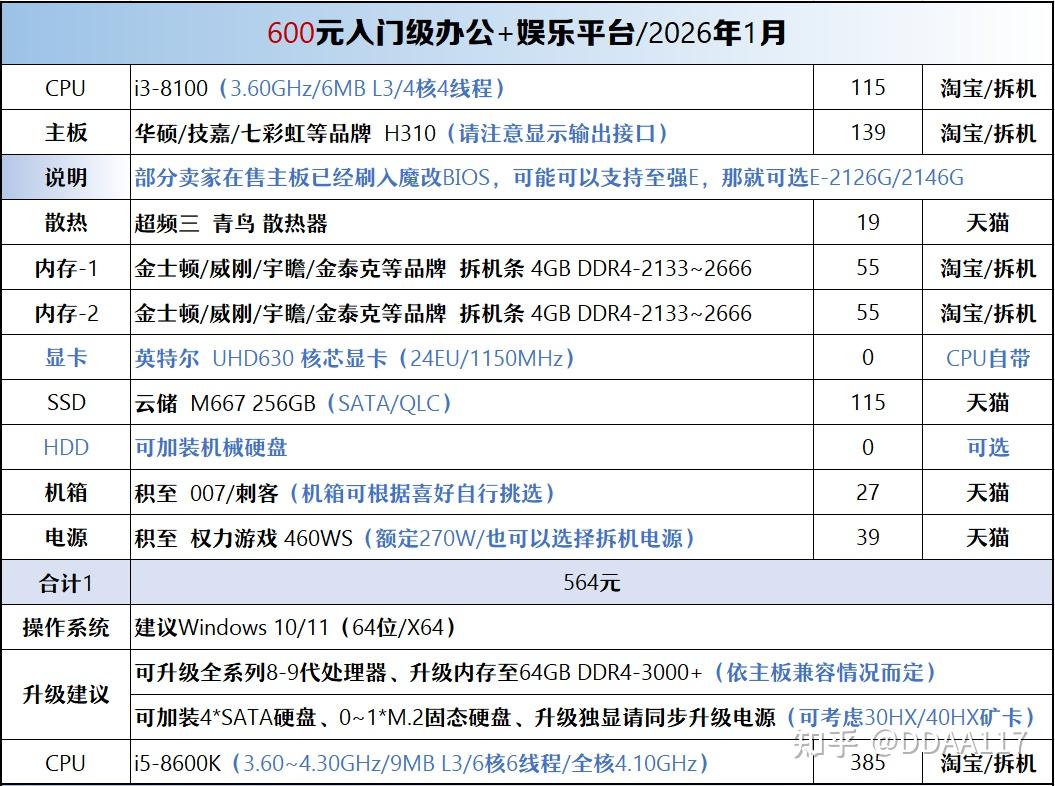The image size is (1055, 786).
Task: Select the 可选 cell in HDD row
Action: click(988, 448)
